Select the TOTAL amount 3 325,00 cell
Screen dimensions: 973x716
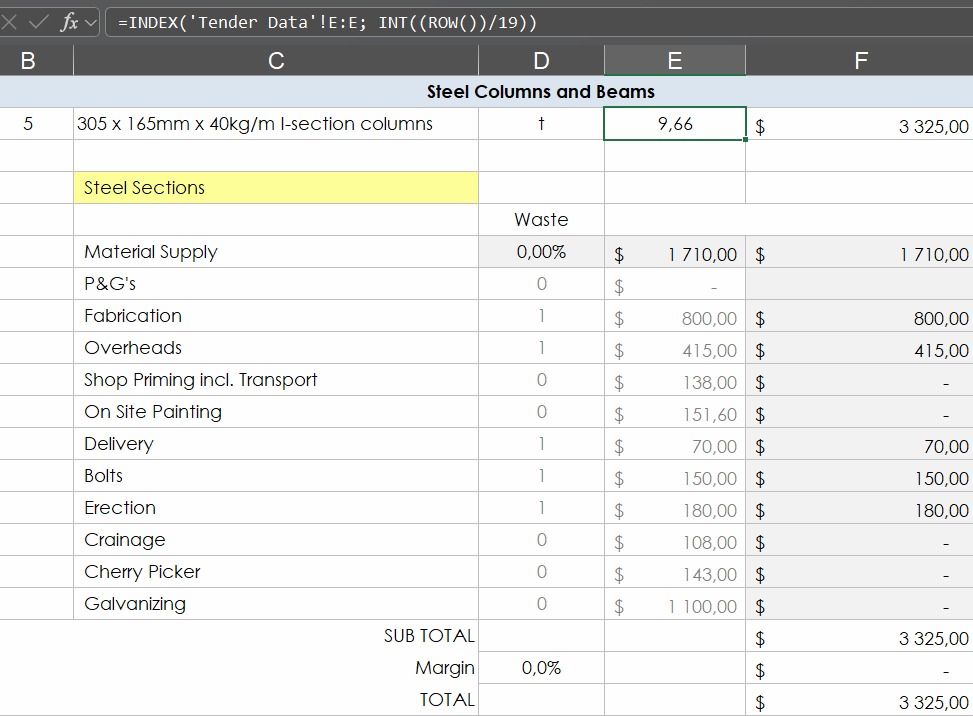coord(860,699)
